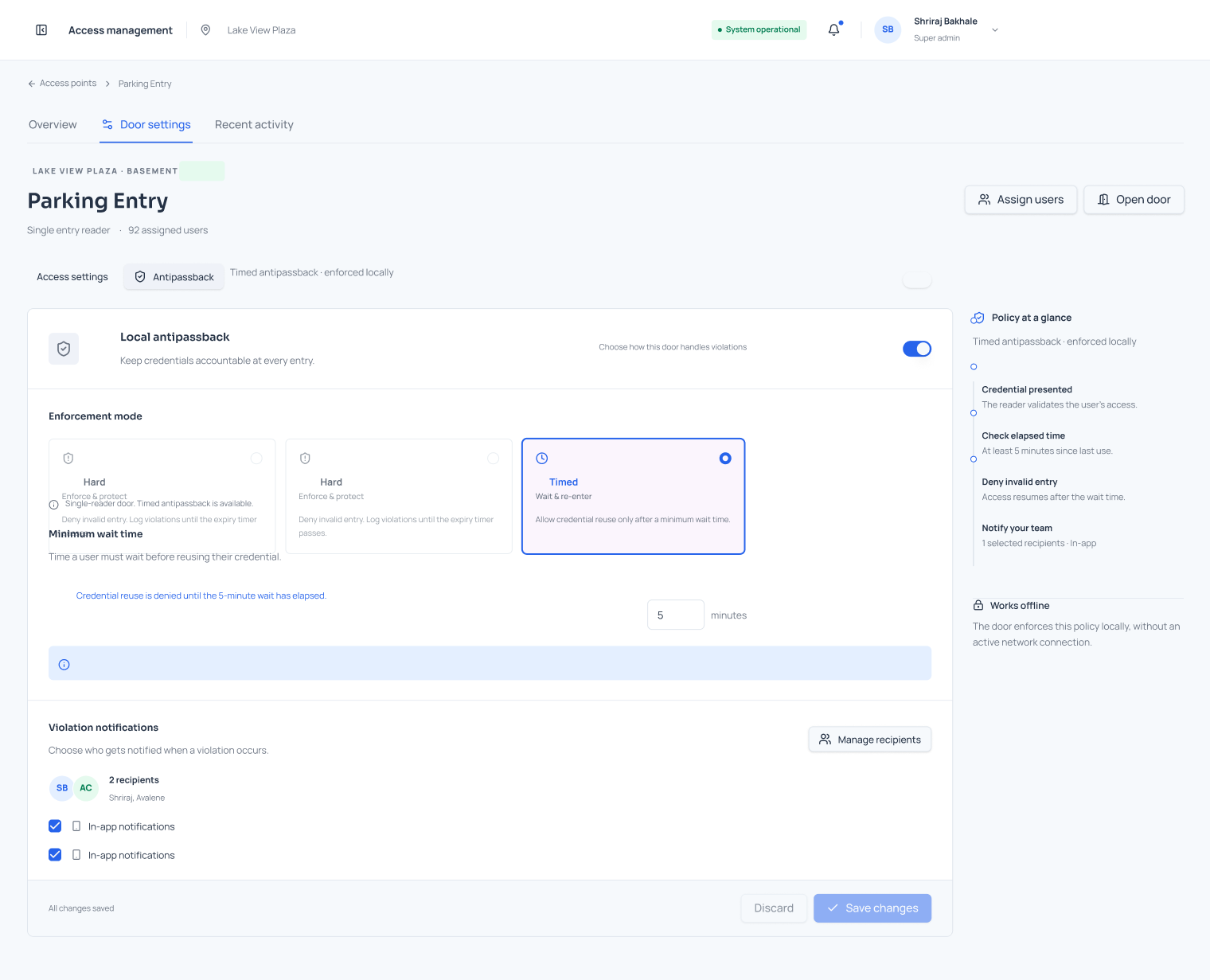Click the shield icon beside Local antipassback
Screen dimensions: 1210x980
(x=64, y=349)
